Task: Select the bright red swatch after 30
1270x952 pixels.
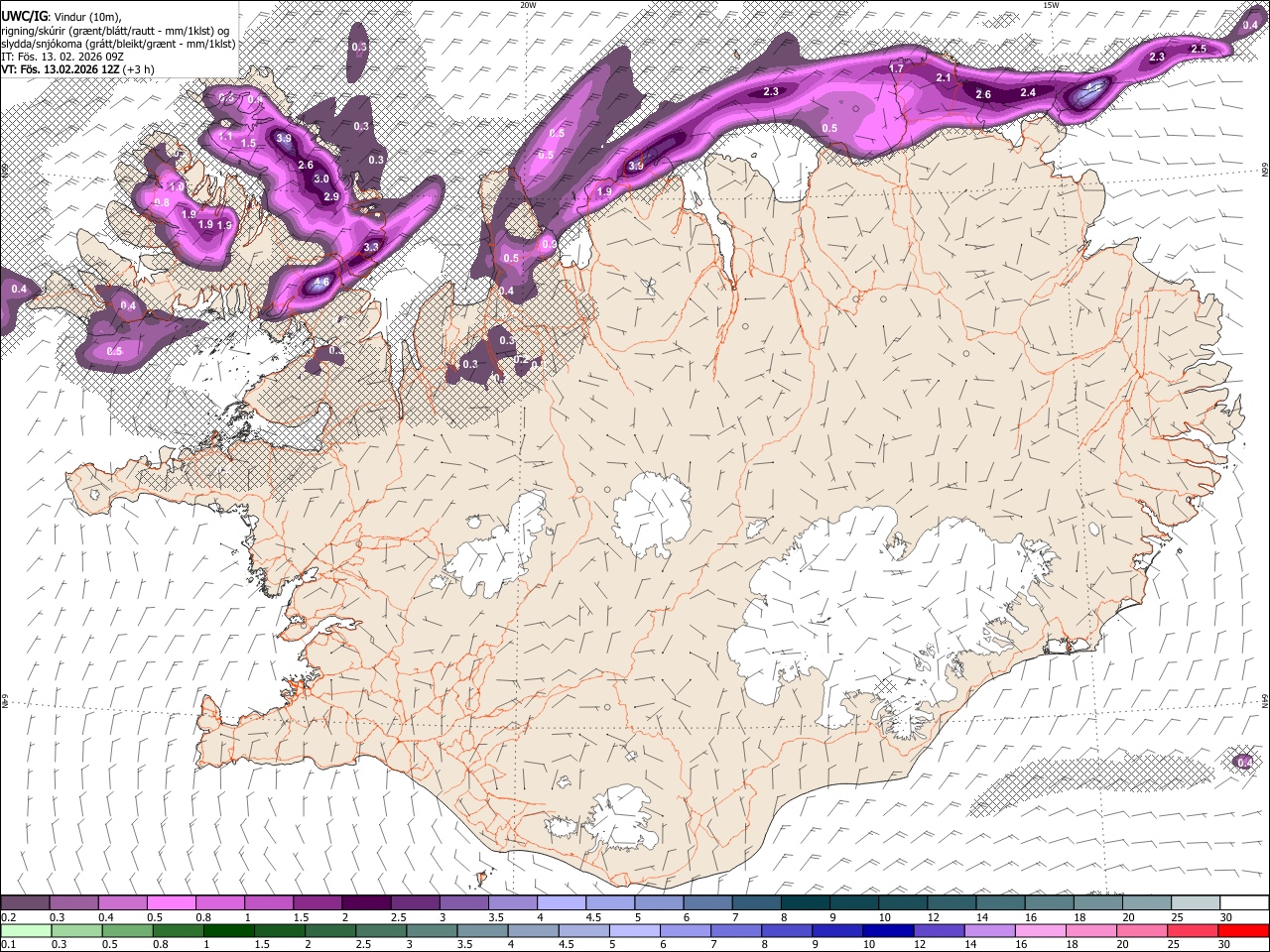Action: 1243,930
